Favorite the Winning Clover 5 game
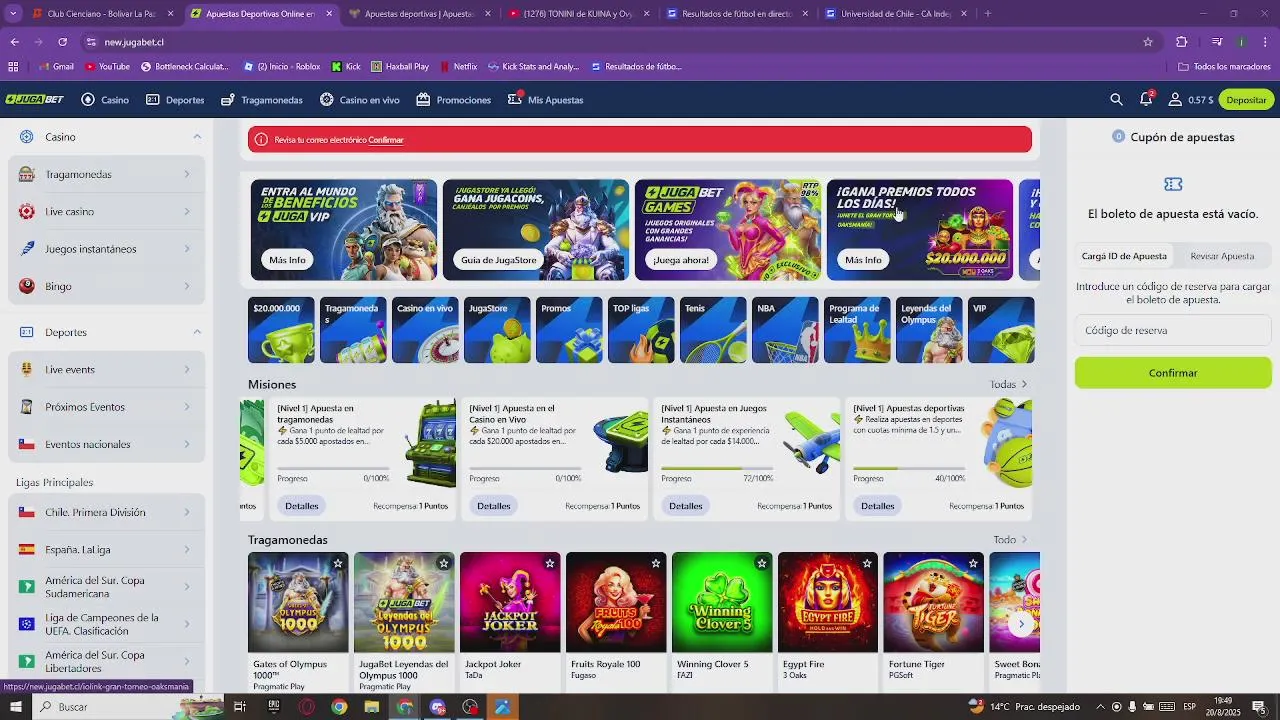Viewport: 1280px width, 720px height. pos(762,564)
